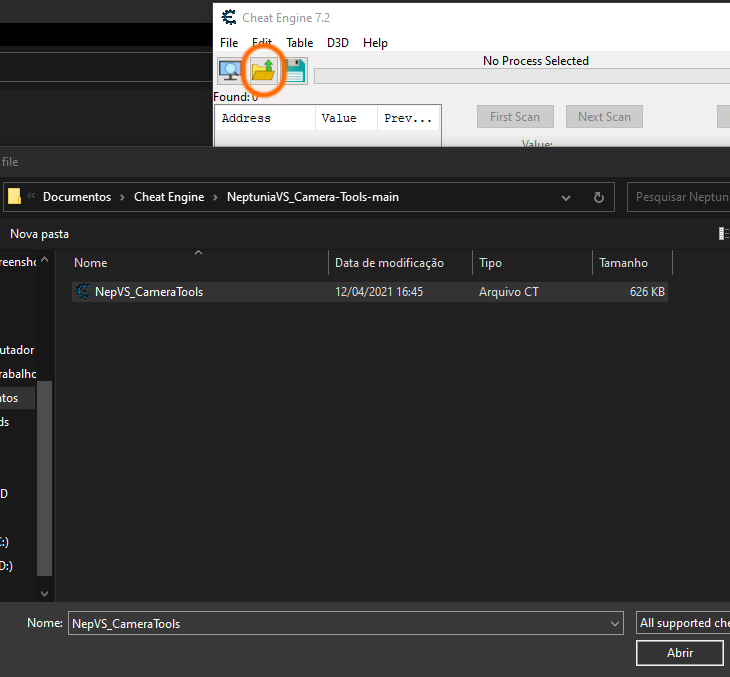Click the Cheat Engine title bar logo

[229, 18]
